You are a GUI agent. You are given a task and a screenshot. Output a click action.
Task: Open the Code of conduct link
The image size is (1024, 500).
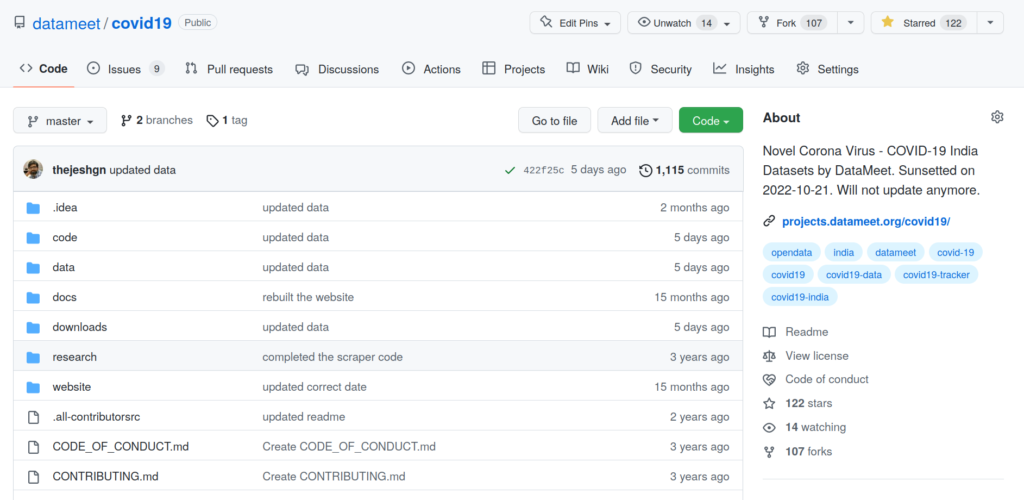click(x=816, y=379)
